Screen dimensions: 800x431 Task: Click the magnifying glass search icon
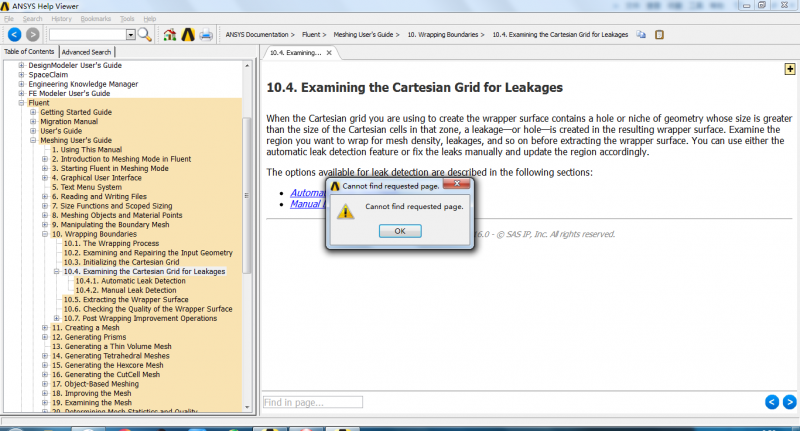pyautogui.click(x=145, y=35)
